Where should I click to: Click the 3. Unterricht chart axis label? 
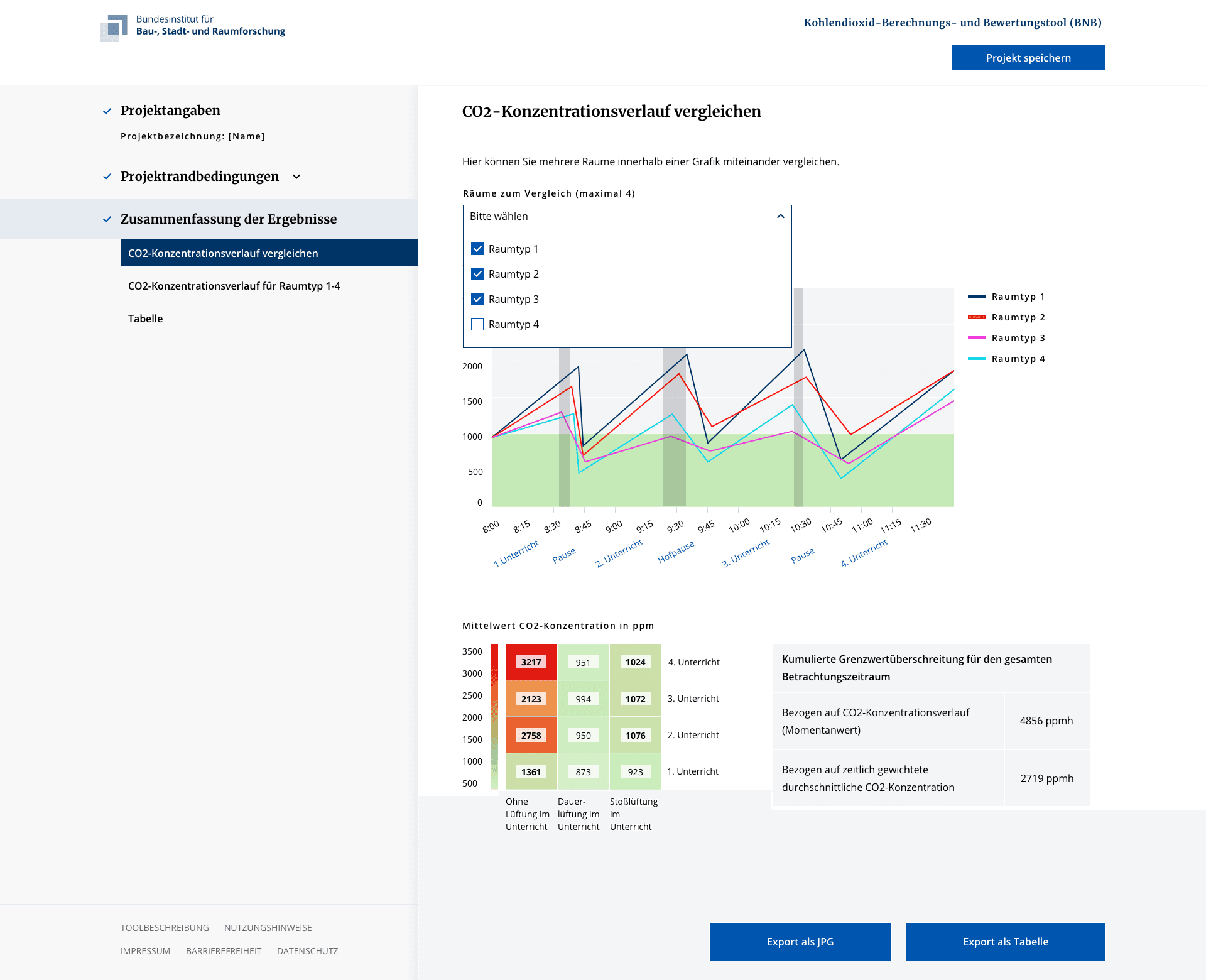click(746, 553)
